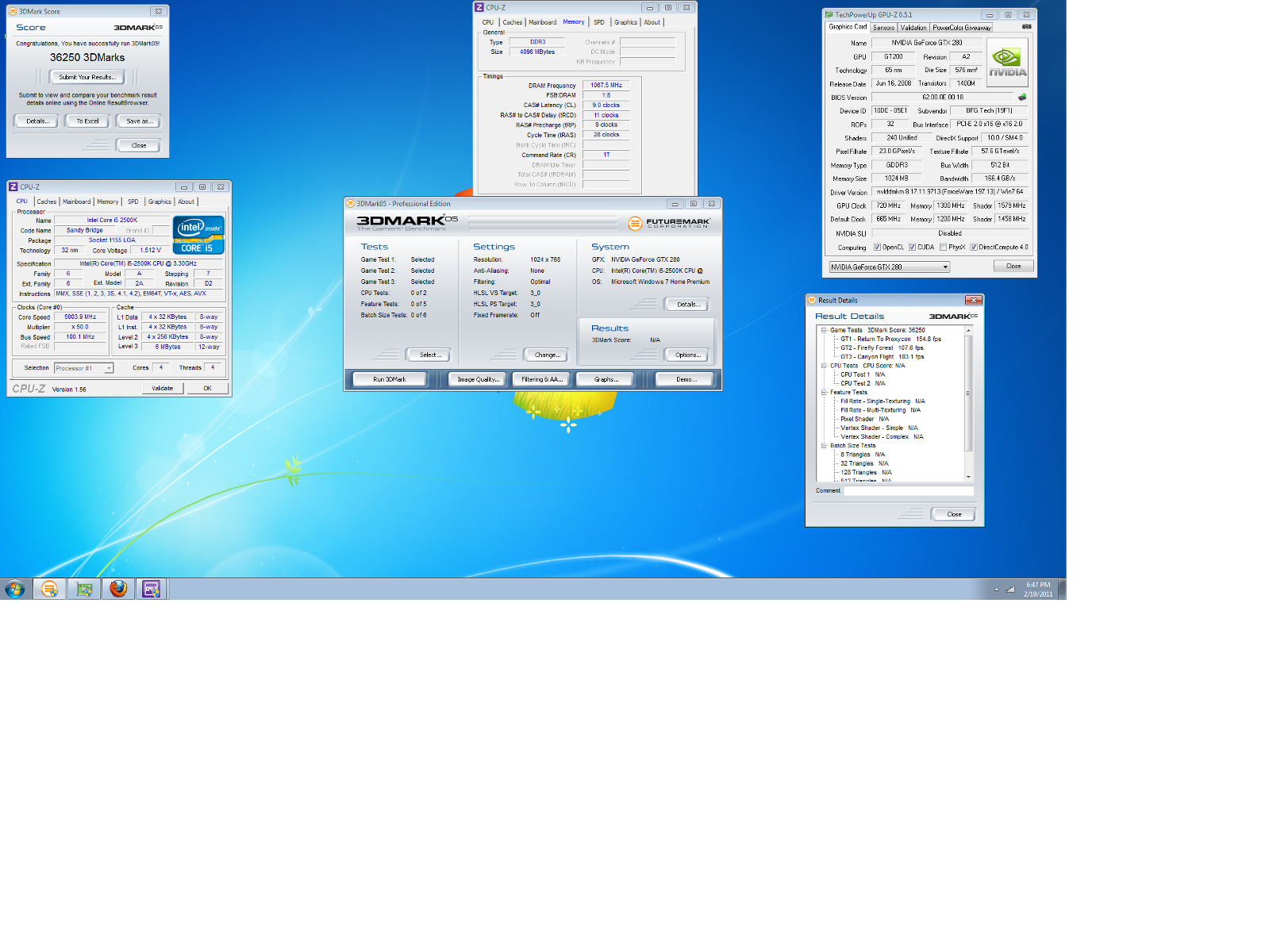The width and height of the screenshot is (1269, 952).
Task: Collapse the Feature Tests tree node
Action: [x=824, y=392]
